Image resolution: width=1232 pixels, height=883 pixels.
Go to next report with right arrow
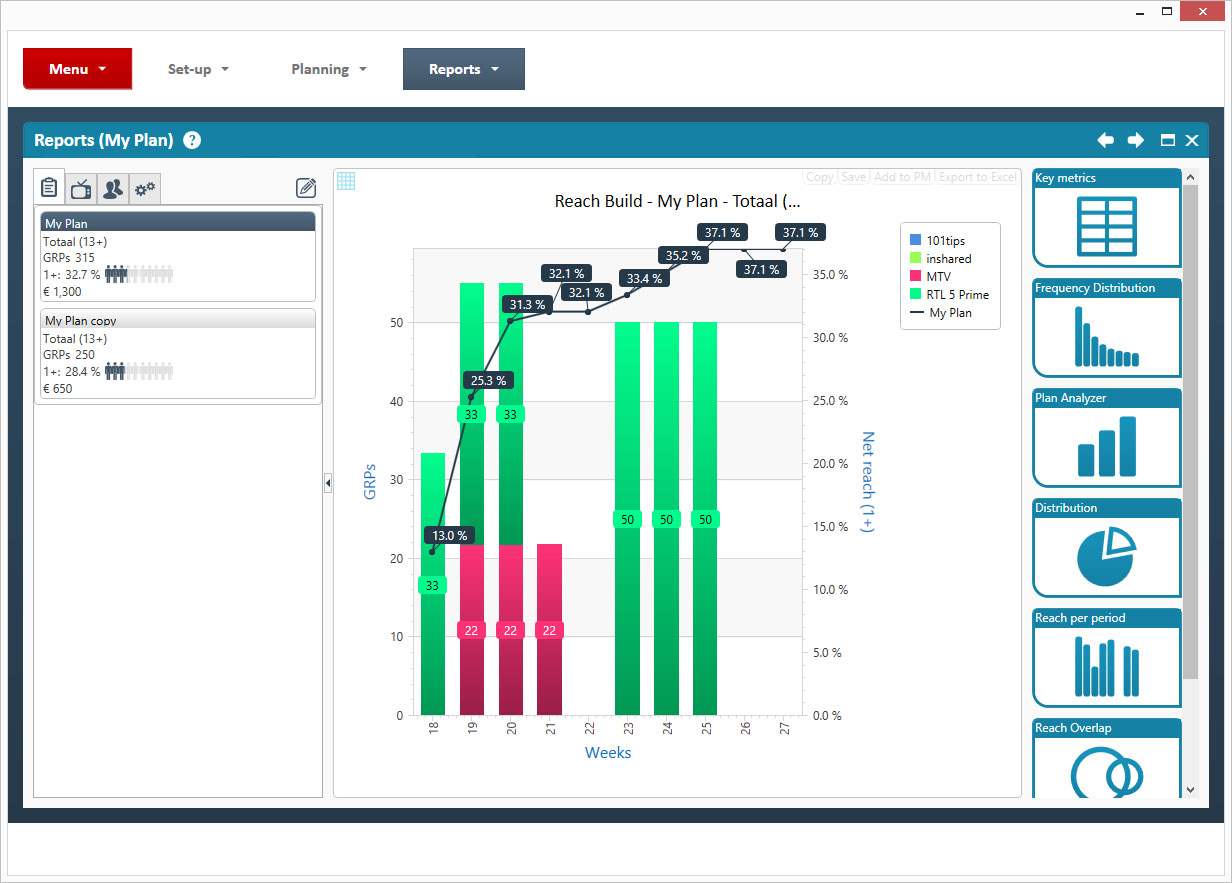click(x=1135, y=140)
